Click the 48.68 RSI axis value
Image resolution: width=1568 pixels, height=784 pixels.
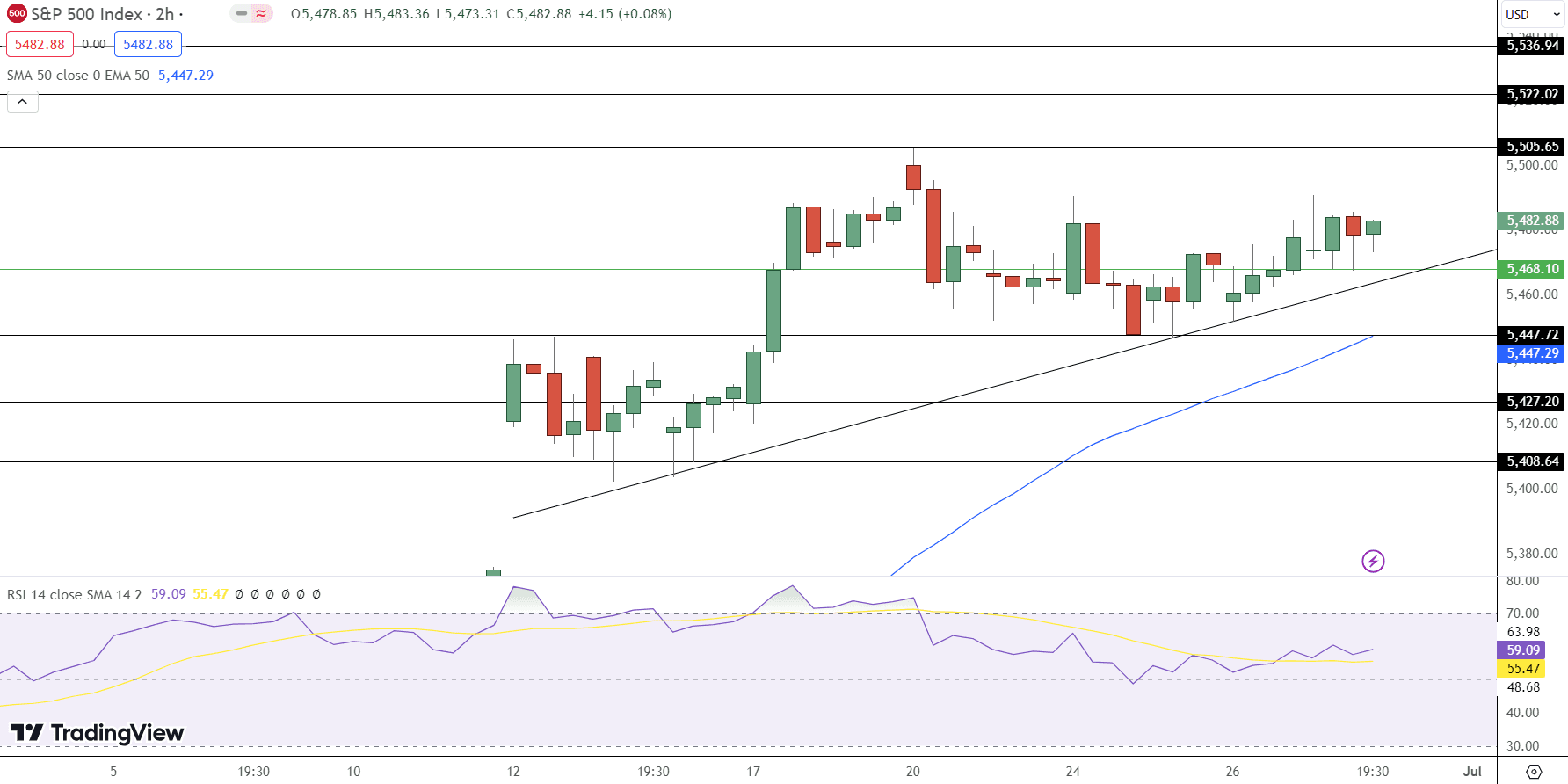coord(1523,687)
